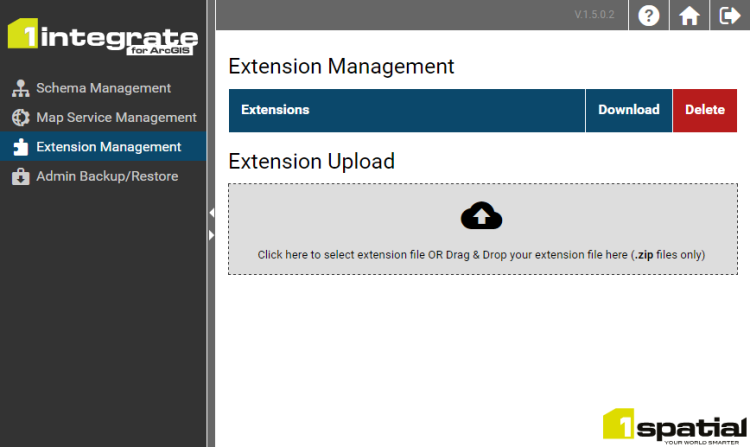
Task: Click the logout exit icon
Action: pos(729,16)
